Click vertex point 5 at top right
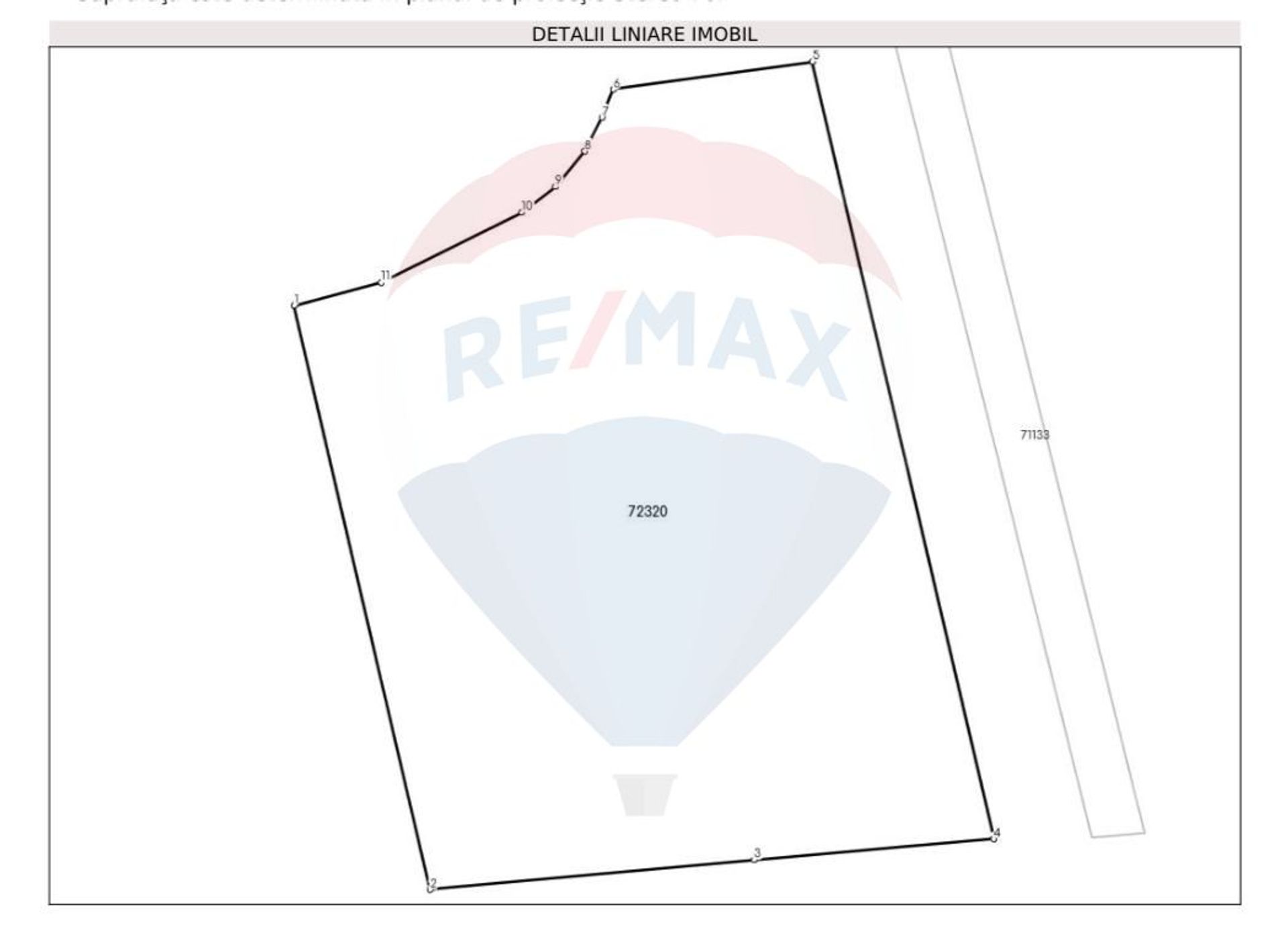The width and height of the screenshot is (1288, 939). [813, 62]
